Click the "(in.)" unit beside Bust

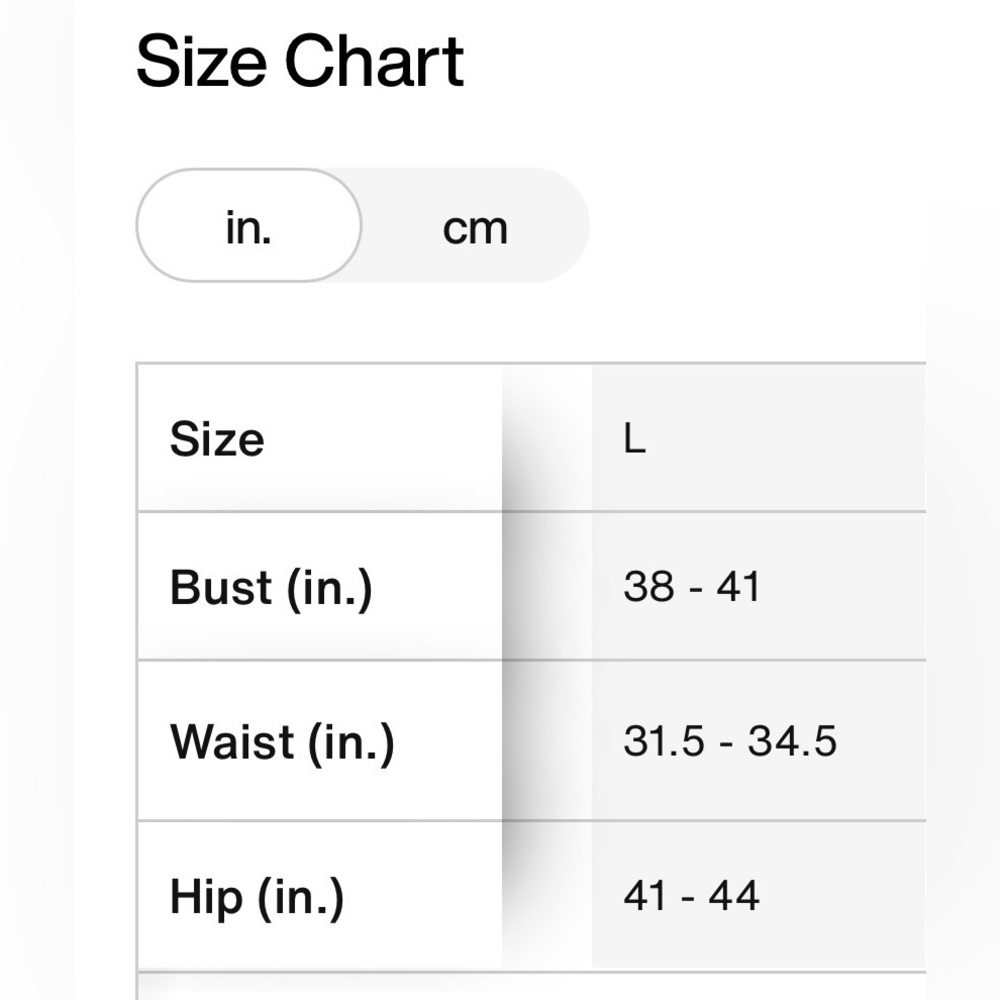point(329,589)
